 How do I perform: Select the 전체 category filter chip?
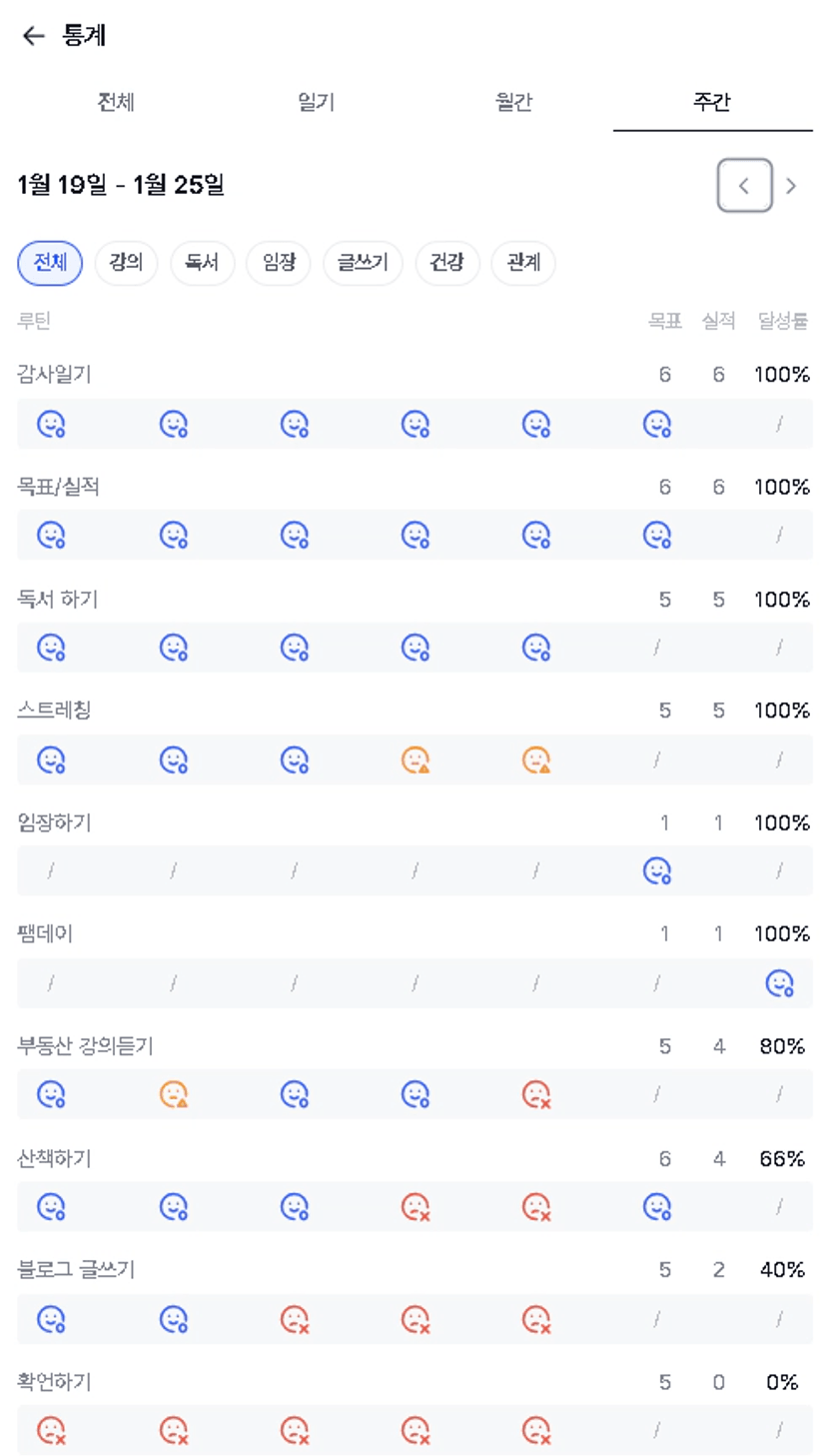click(50, 263)
